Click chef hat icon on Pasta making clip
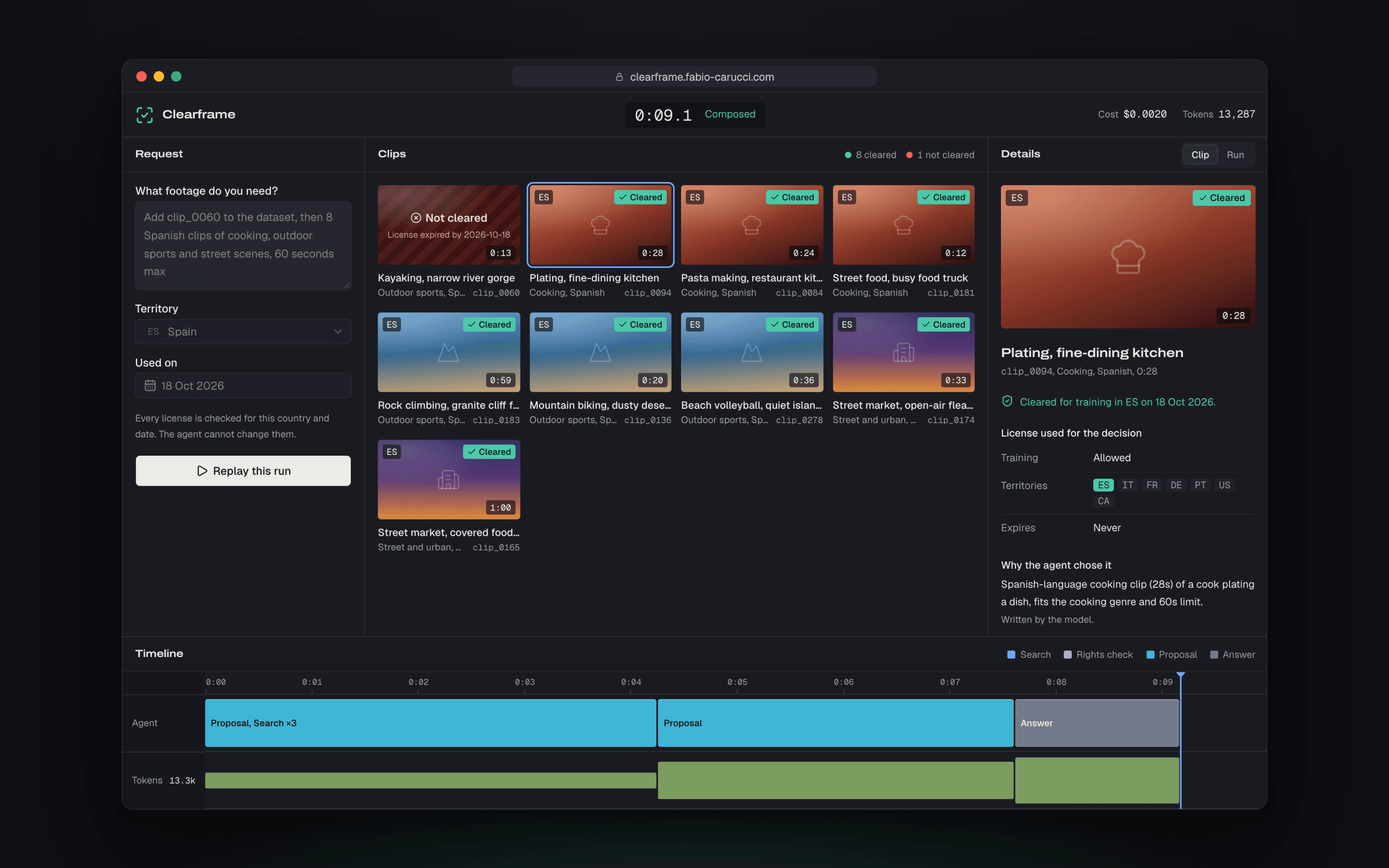 point(752,225)
